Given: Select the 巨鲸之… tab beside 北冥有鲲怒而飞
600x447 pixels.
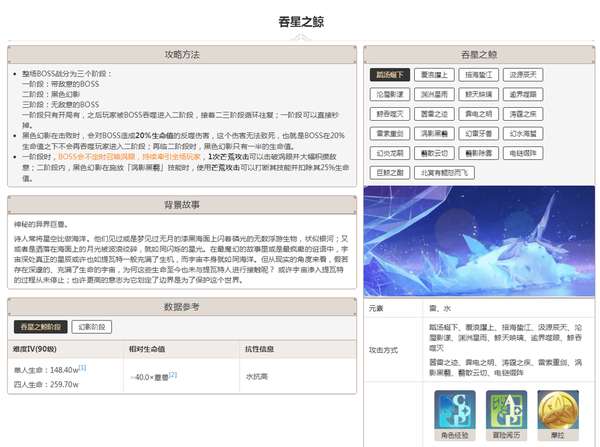Looking at the screenshot, I should (390, 173).
